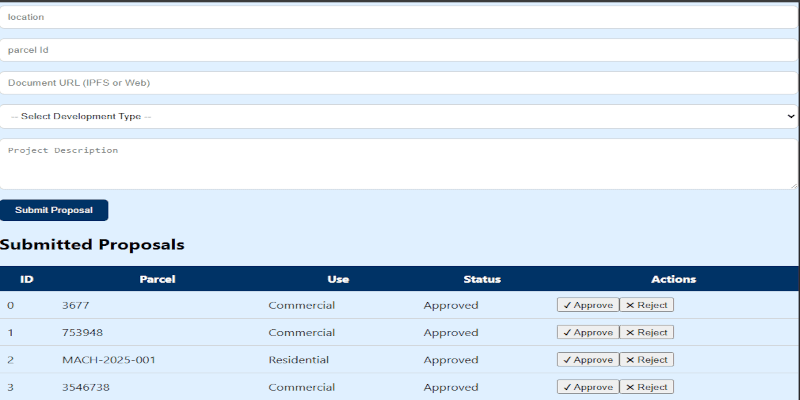Focus the location input field

pos(399,17)
